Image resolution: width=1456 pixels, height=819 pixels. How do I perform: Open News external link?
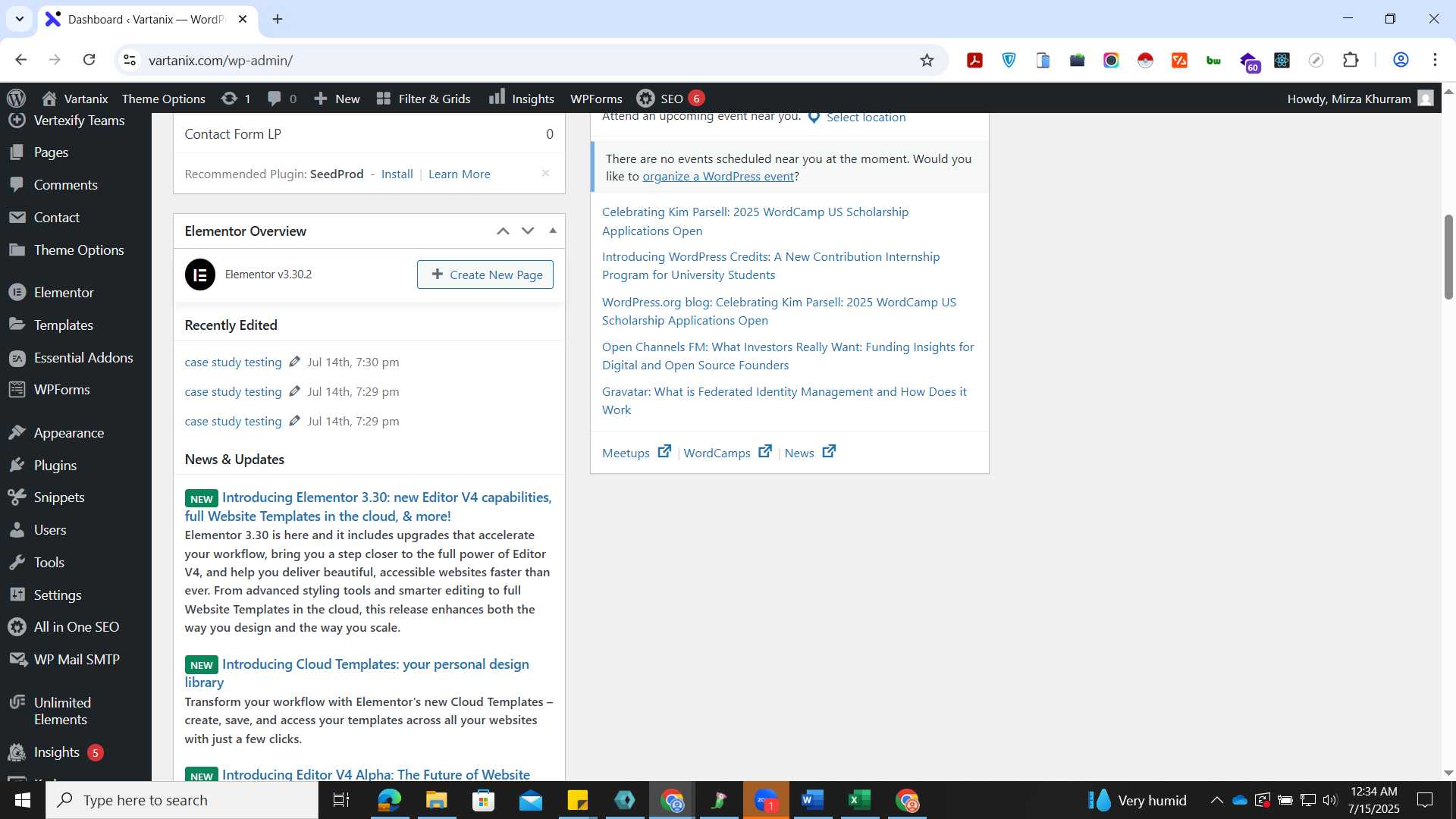coord(810,453)
